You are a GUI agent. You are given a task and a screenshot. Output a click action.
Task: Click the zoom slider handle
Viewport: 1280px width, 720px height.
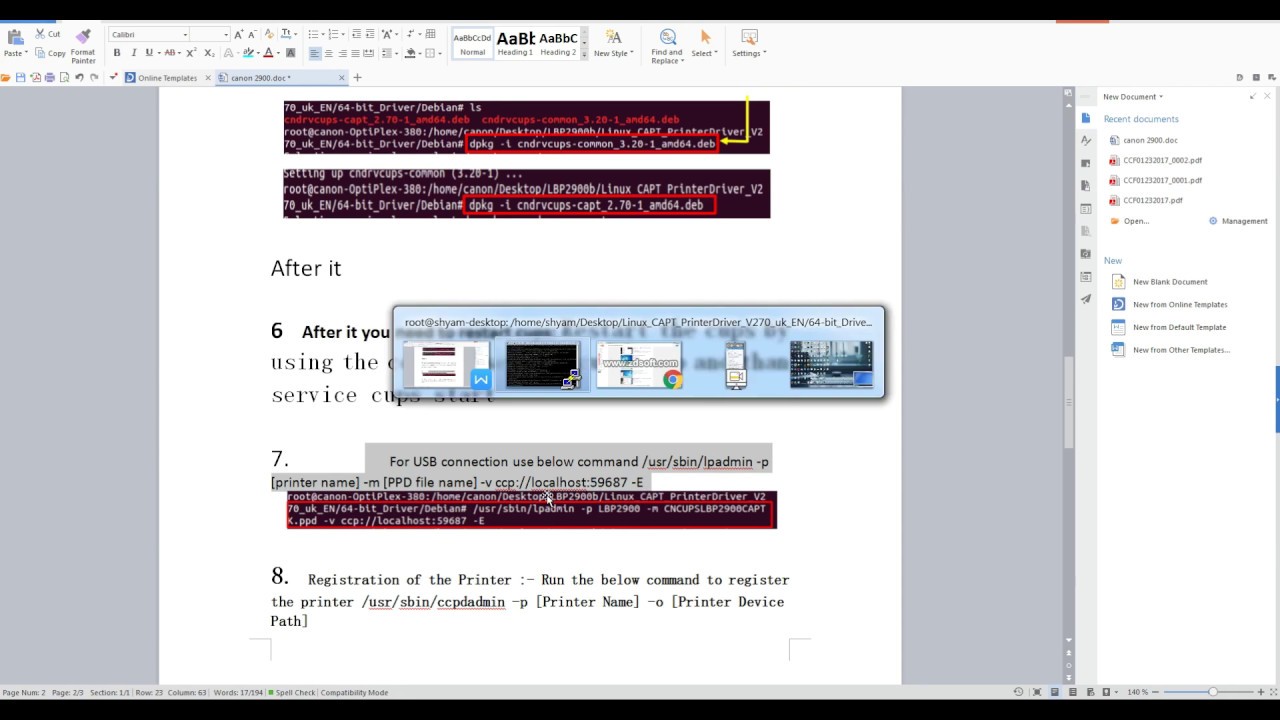[x=1213, y=692]
